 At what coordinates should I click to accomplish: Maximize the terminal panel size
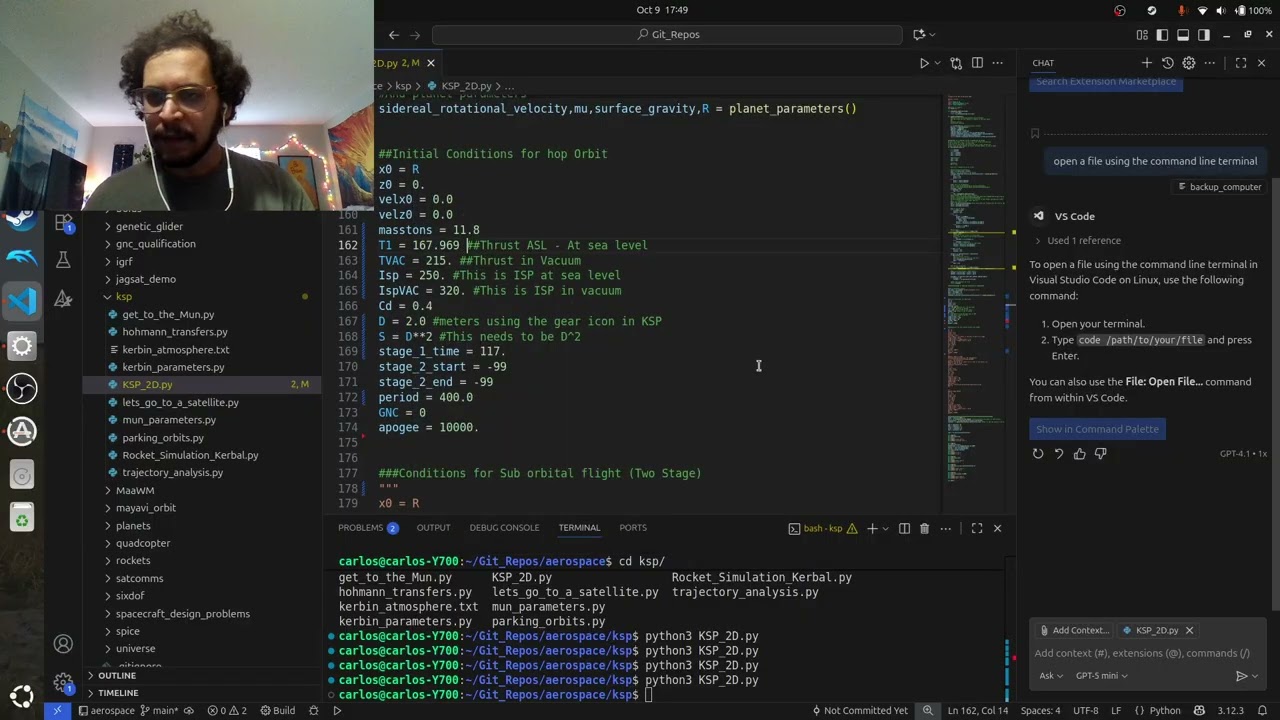tap(977, 528)
